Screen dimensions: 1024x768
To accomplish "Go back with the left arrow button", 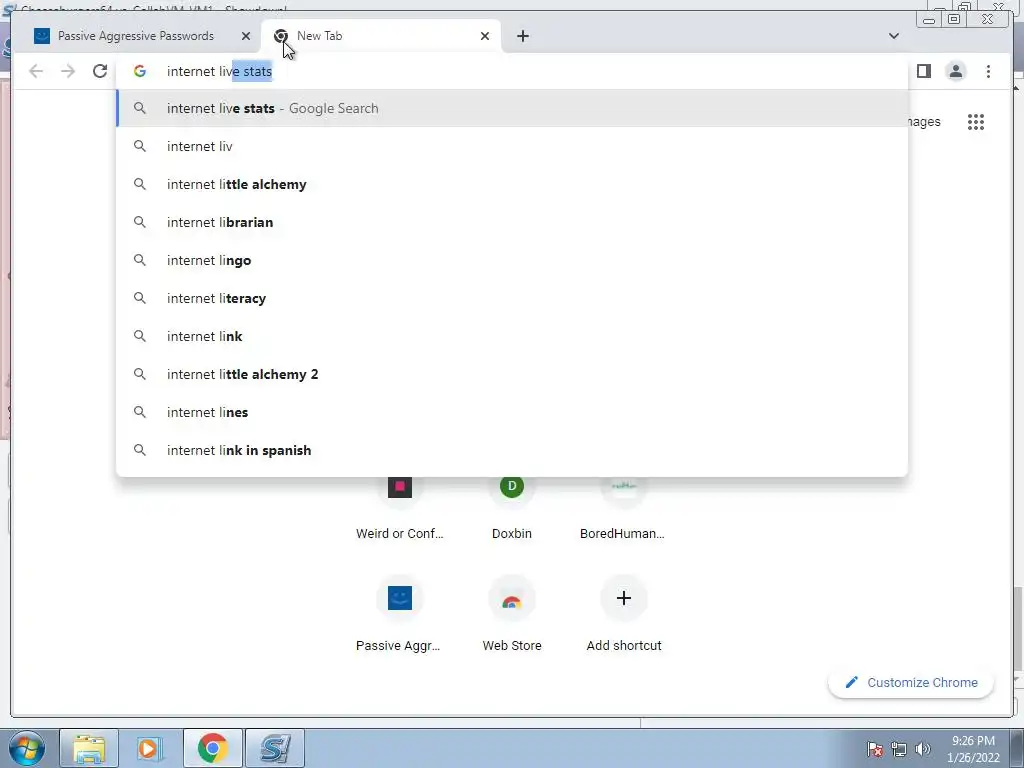I will 36,71.
